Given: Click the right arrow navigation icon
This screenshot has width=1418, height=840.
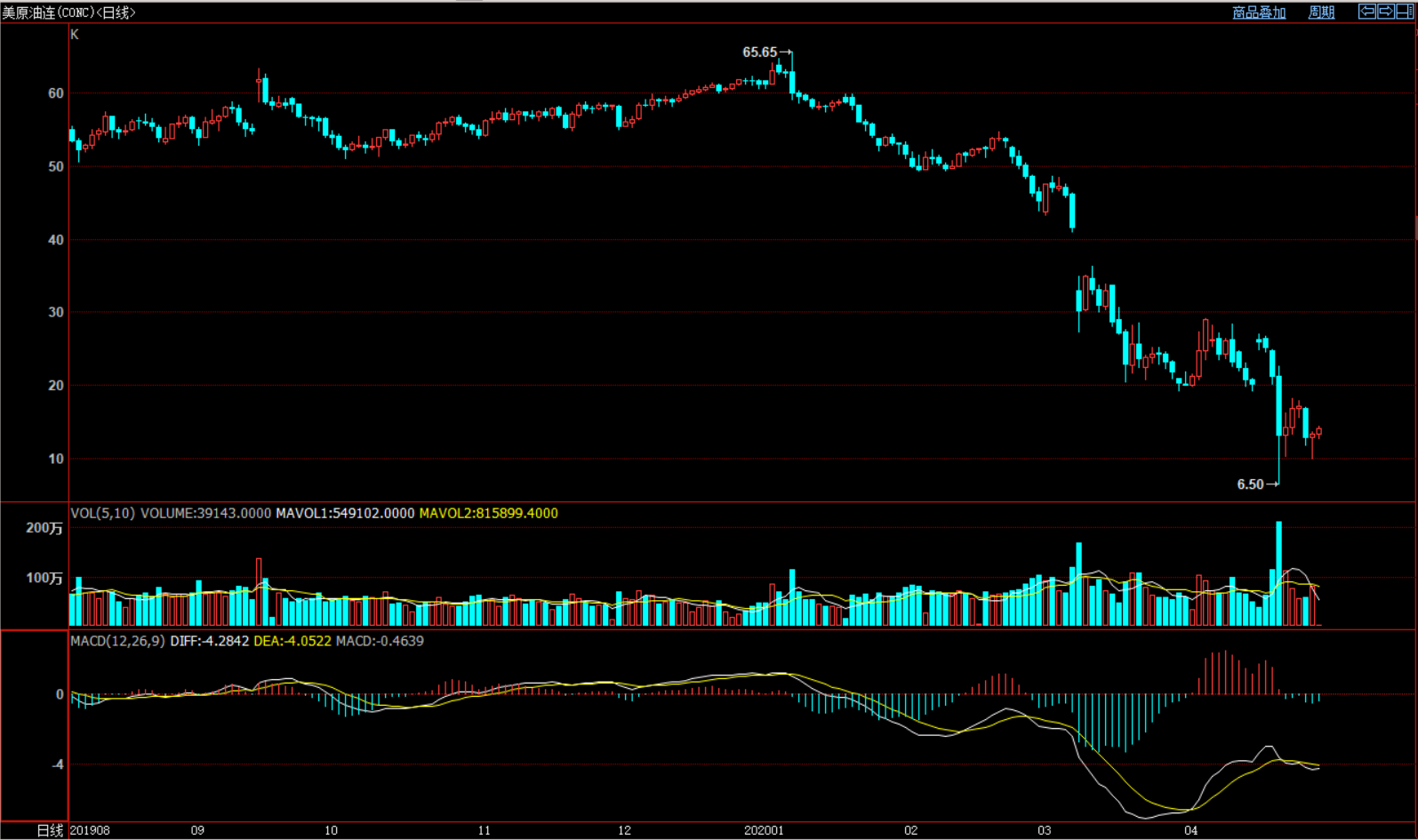Looking at the screenshot, I should click(x=1386, y=12).
